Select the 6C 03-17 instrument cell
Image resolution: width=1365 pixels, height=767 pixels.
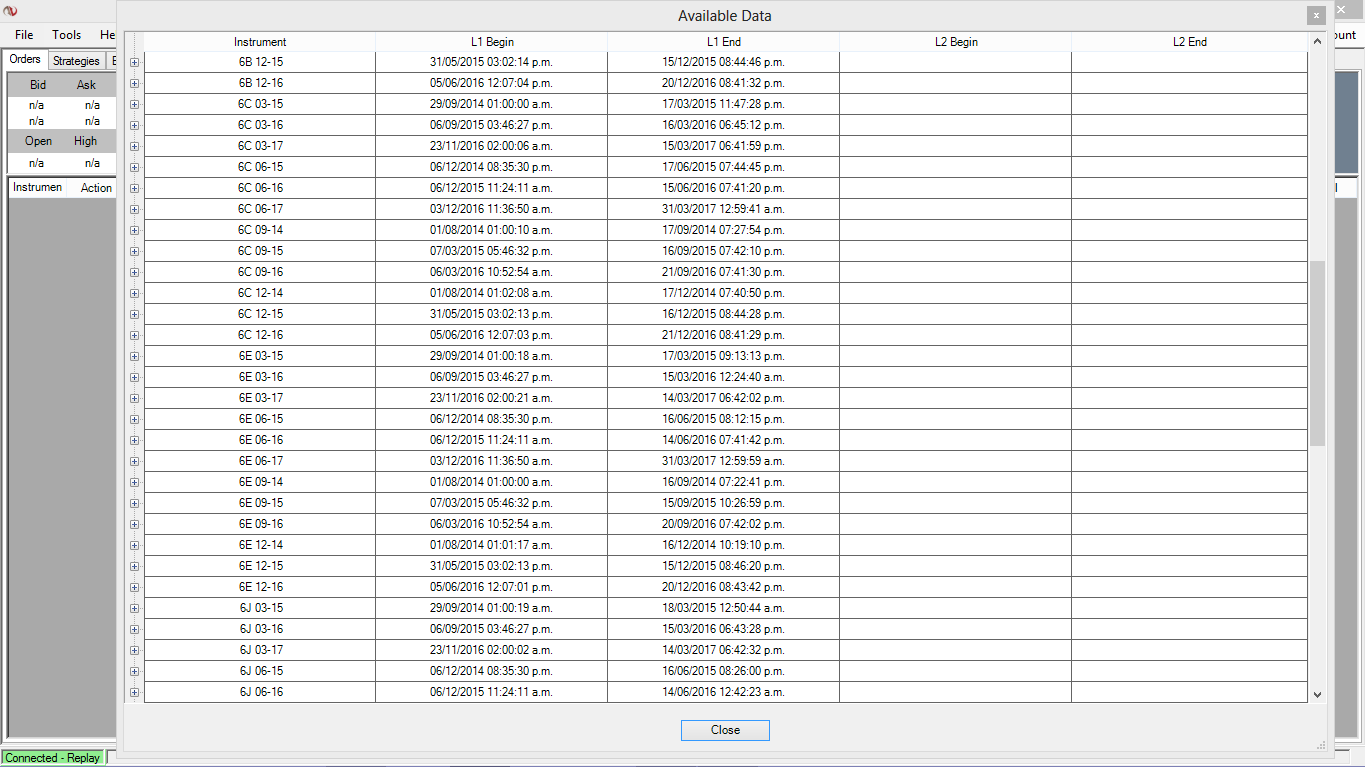[x=260, y=146]
